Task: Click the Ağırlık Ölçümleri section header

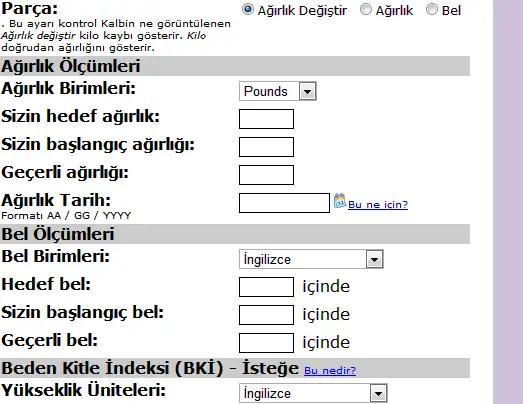Action: [x=235, y=66]
